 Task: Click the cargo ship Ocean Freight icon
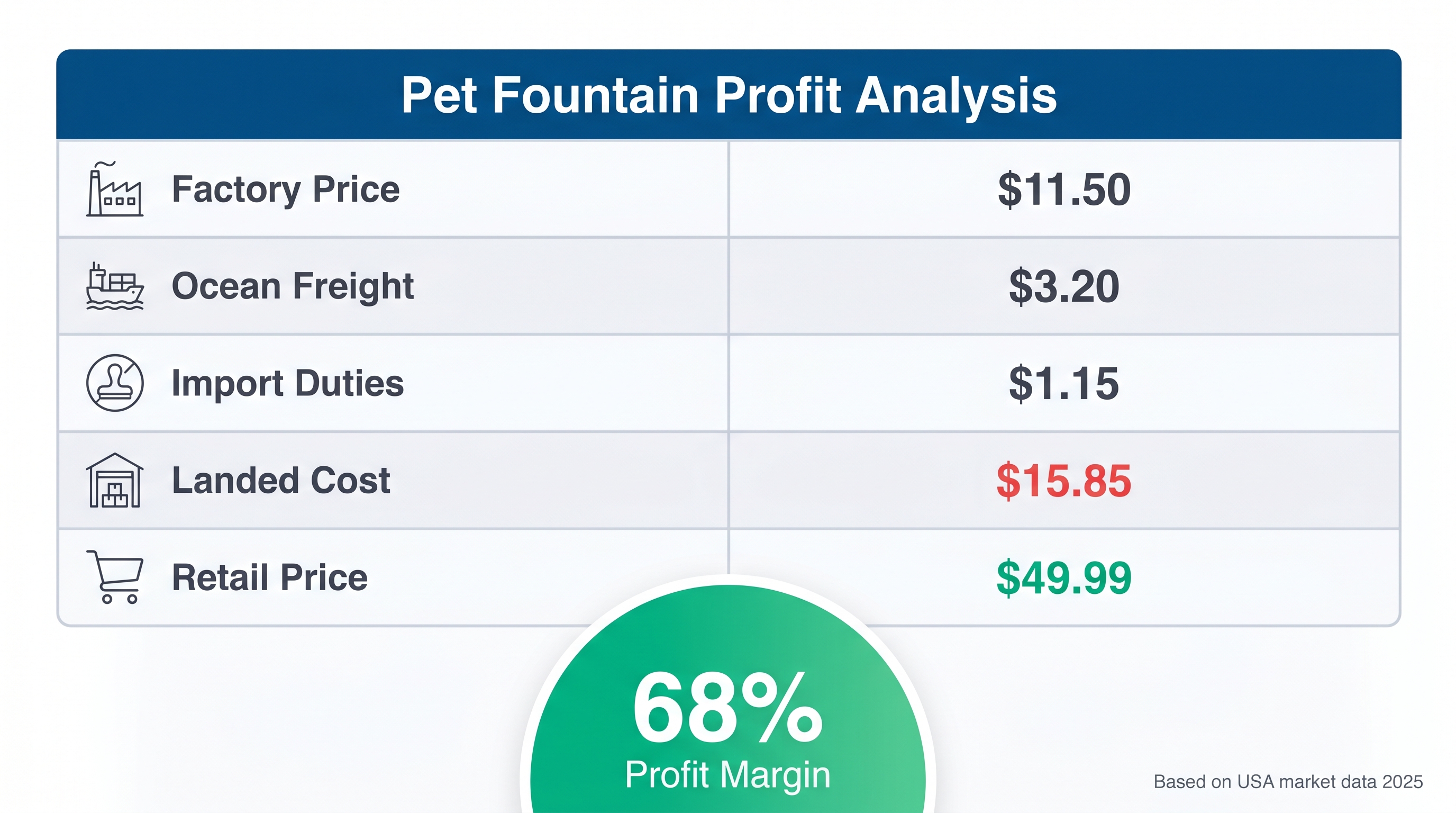click(x=115, y=286)
